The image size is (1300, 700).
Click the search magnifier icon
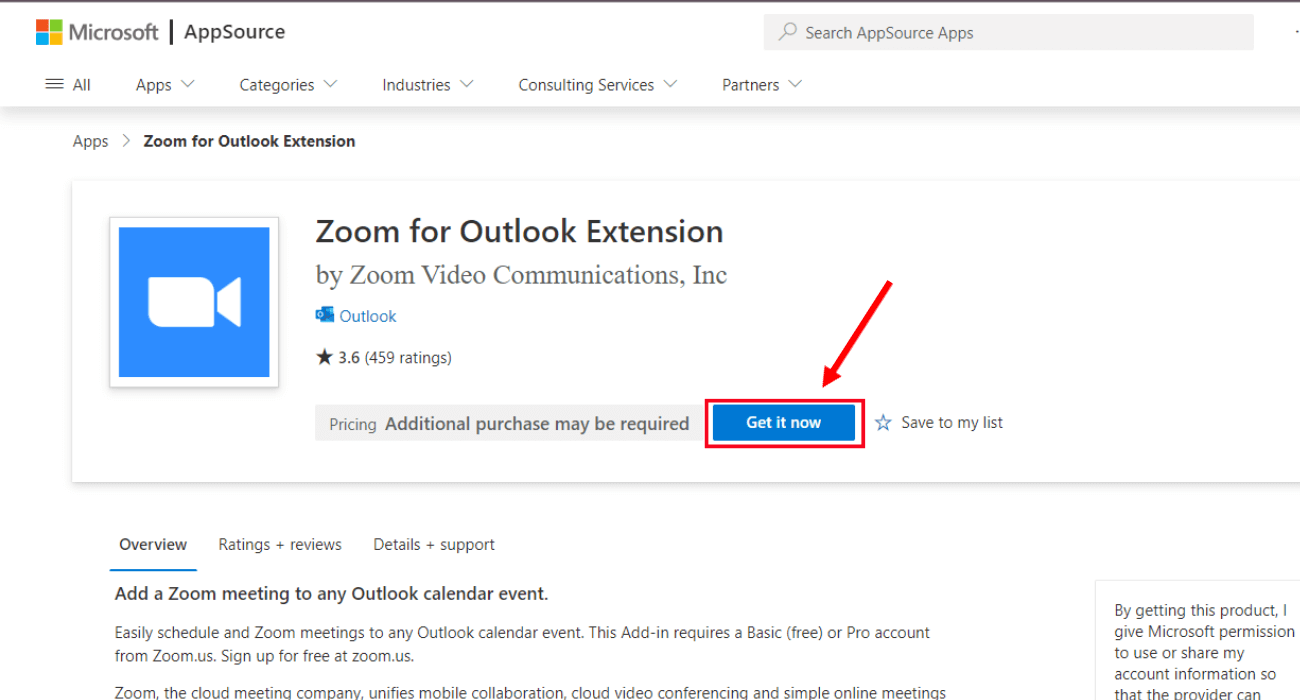(789, 32)
